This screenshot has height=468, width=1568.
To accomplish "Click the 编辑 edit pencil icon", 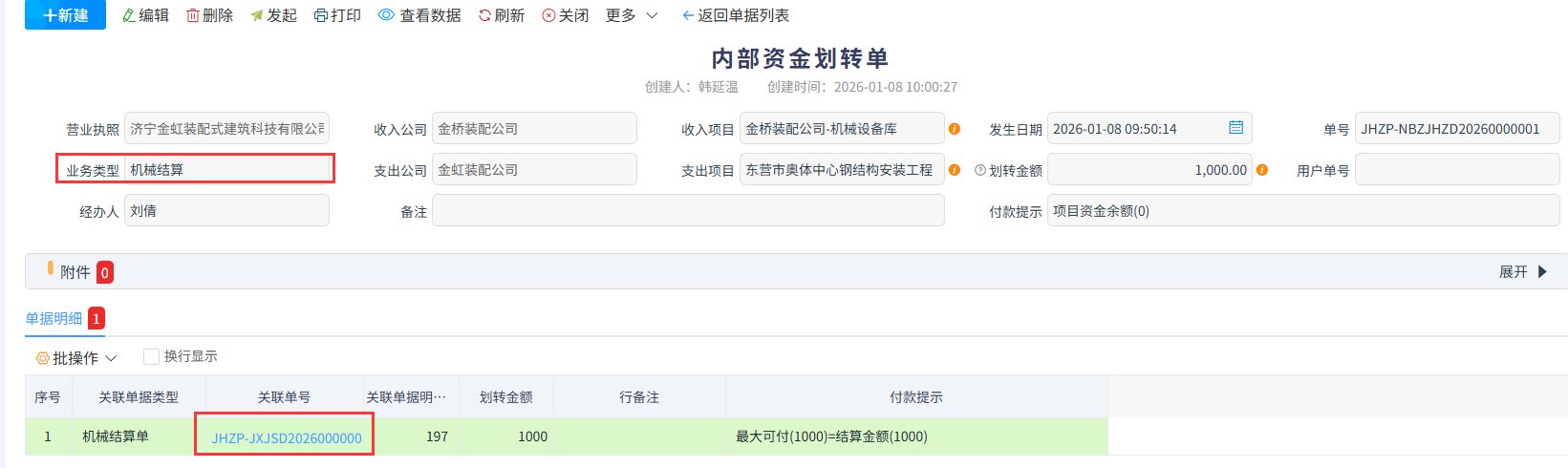I will (x=129, y=15).
